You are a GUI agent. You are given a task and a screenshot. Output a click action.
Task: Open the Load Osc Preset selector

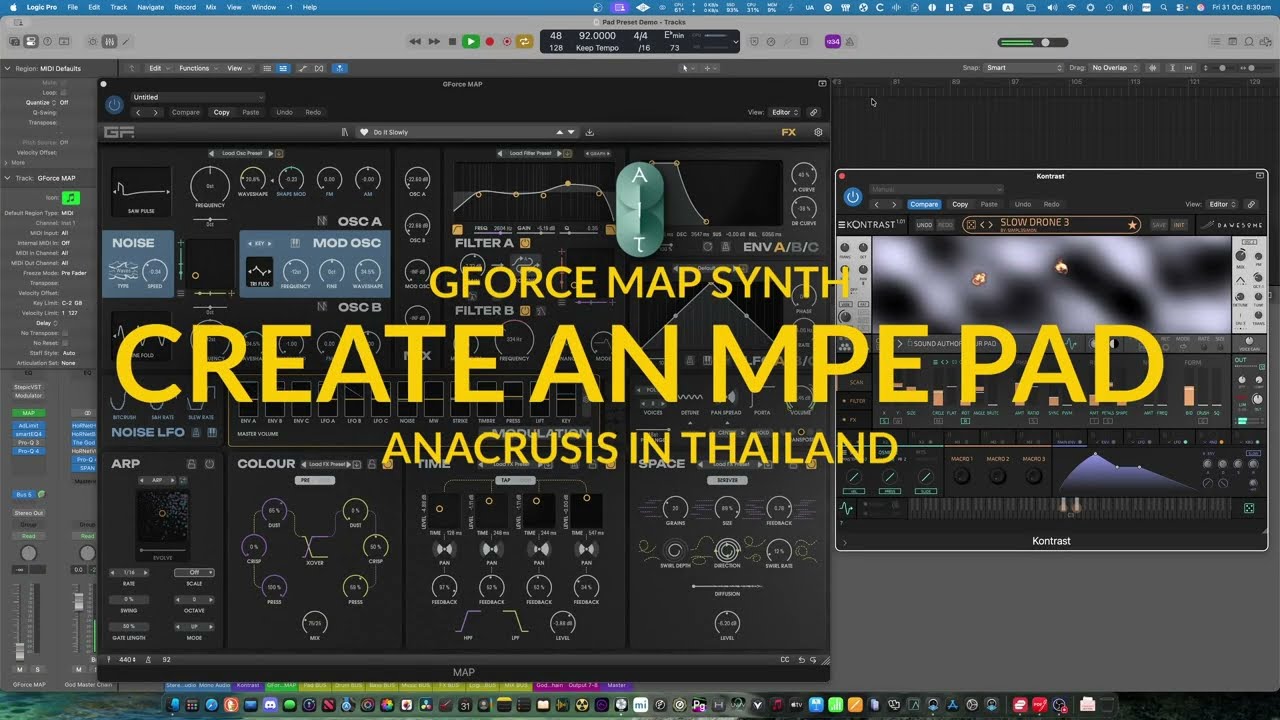pyautogui.click(x=241, y=153)
